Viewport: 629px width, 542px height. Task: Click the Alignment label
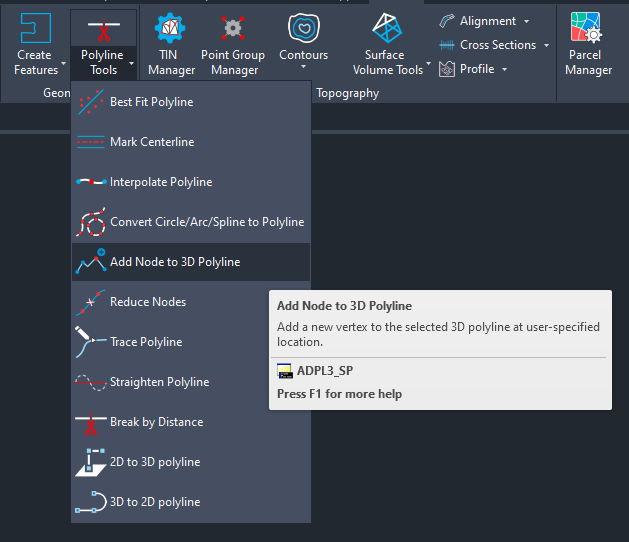tap(488, 21)
